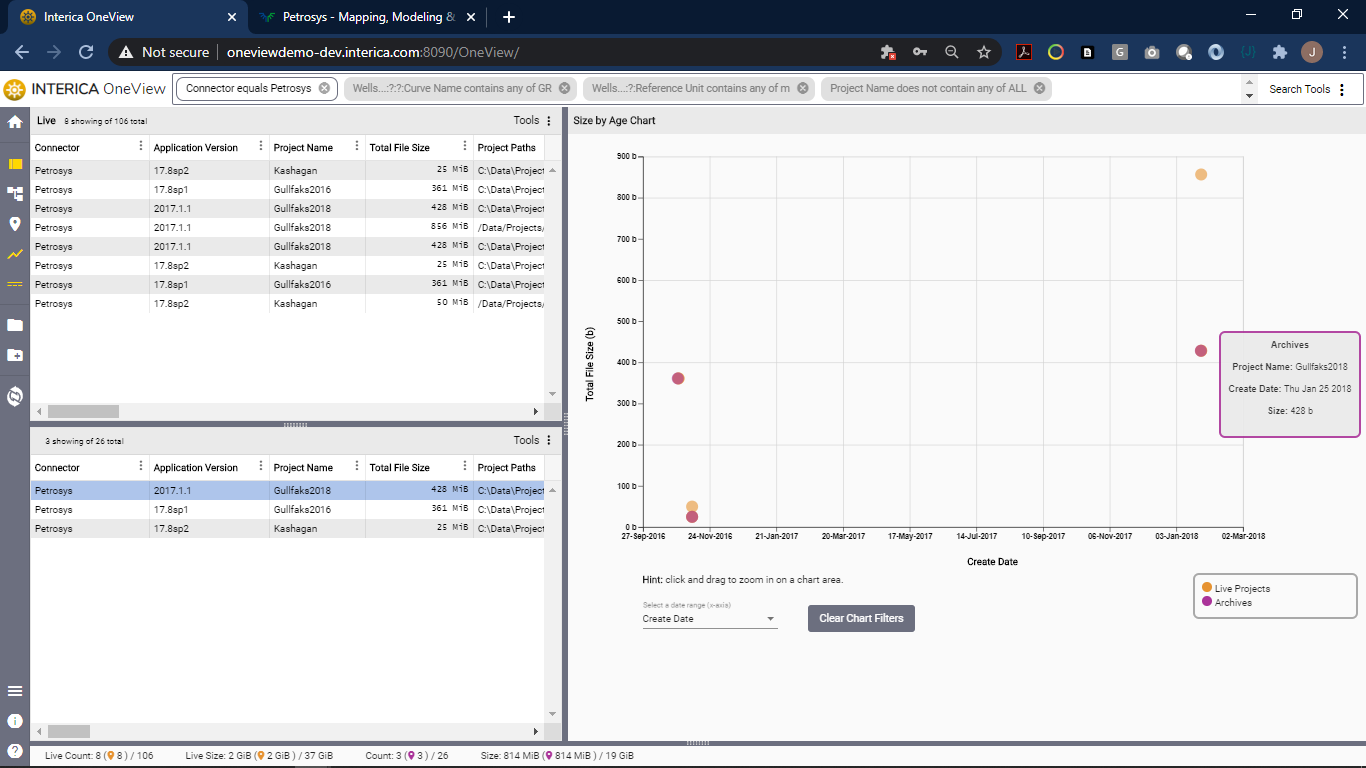Switch to the Interica OneView browser tab
Screen dimensions: 1366x768
(126, 17)
